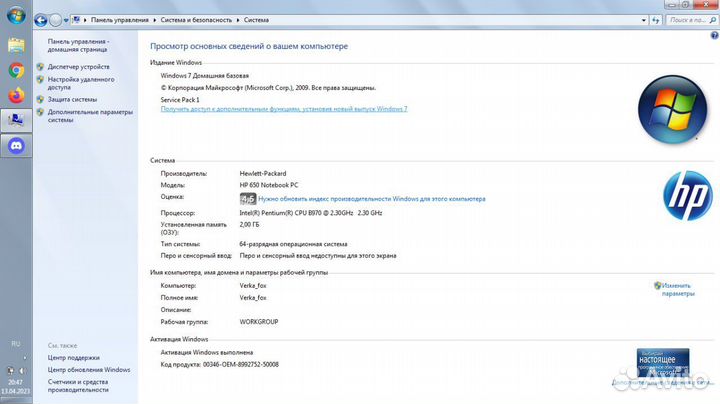Click the network tray icon

click(x=11, y=370)
